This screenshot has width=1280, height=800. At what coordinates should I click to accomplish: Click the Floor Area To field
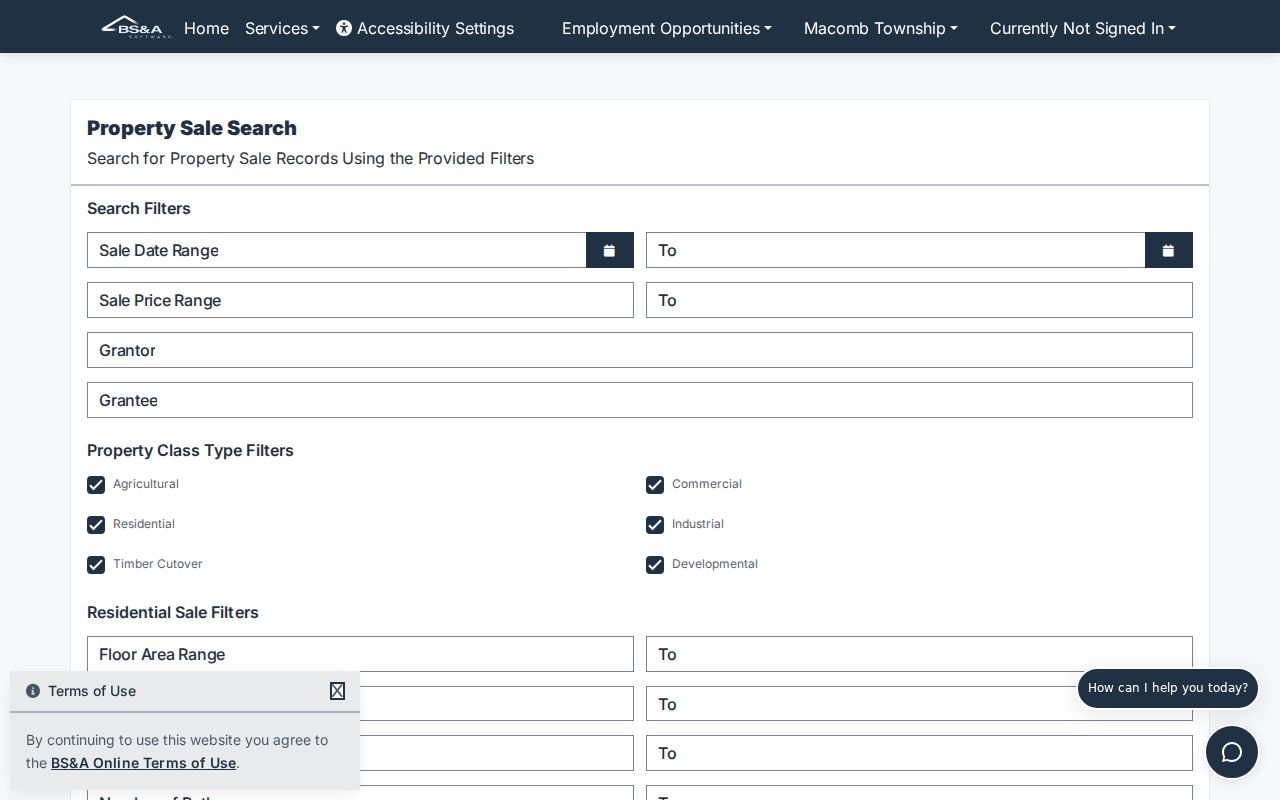click(919, 654)
